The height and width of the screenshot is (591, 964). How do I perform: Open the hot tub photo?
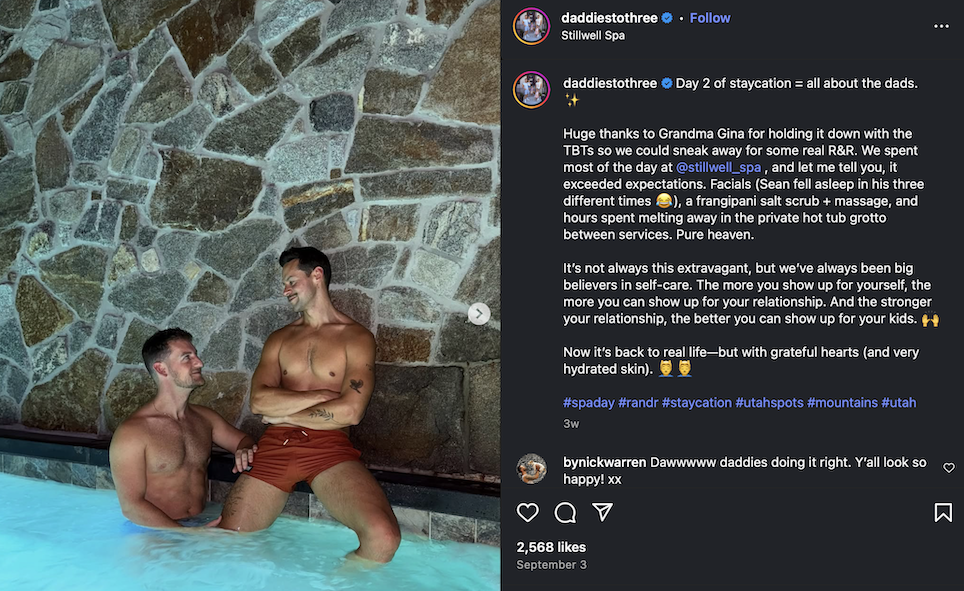click(250, 295)
